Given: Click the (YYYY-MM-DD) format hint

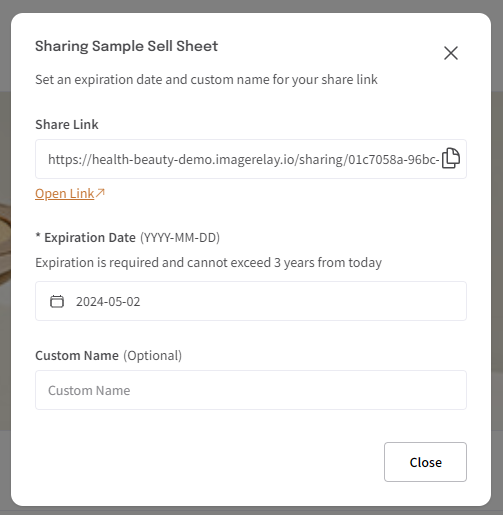Looking at the screenshot, I should click(180, 238).
